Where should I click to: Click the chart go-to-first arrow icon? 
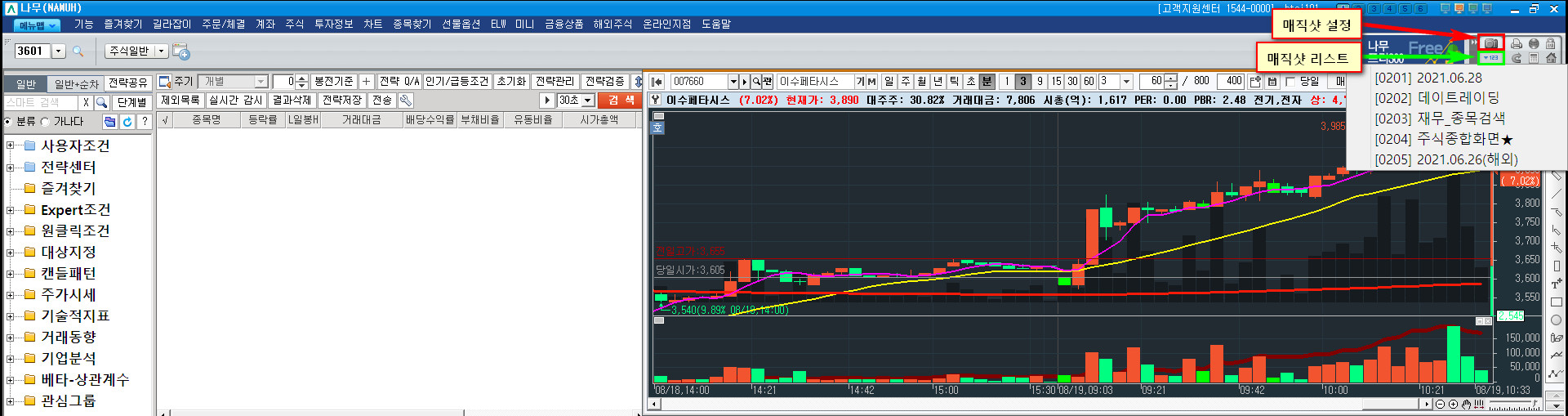(x=657, y=82)
